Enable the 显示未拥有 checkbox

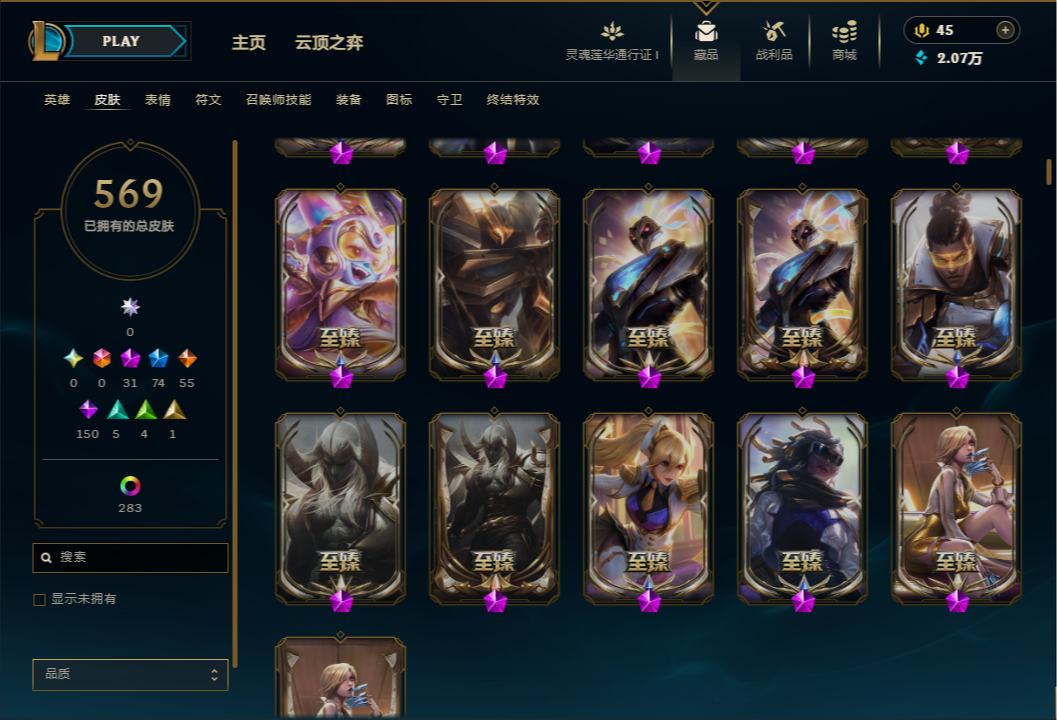[x=40, y=599]
